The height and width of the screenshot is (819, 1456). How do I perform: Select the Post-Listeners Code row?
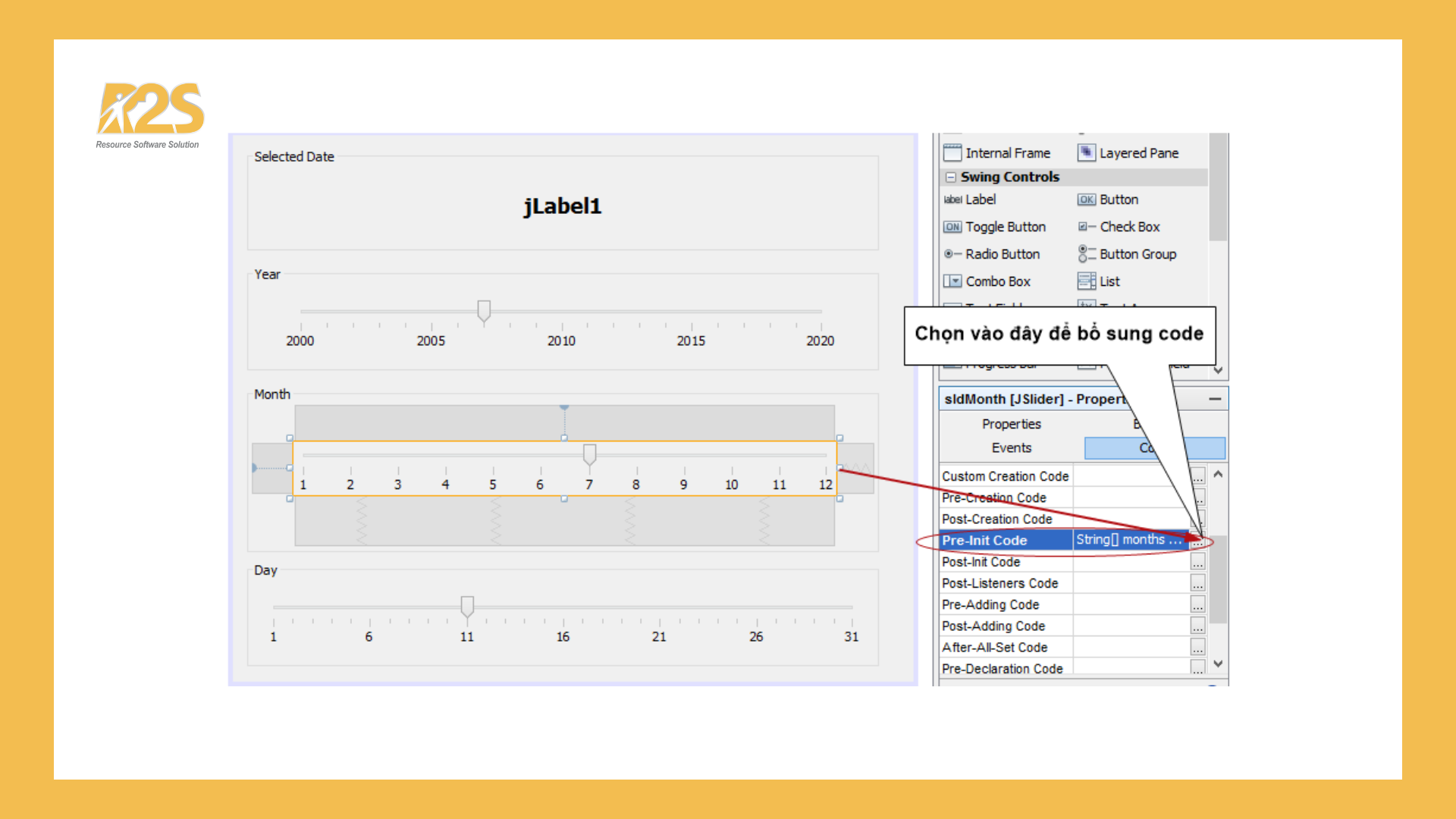coord(1000,583)
